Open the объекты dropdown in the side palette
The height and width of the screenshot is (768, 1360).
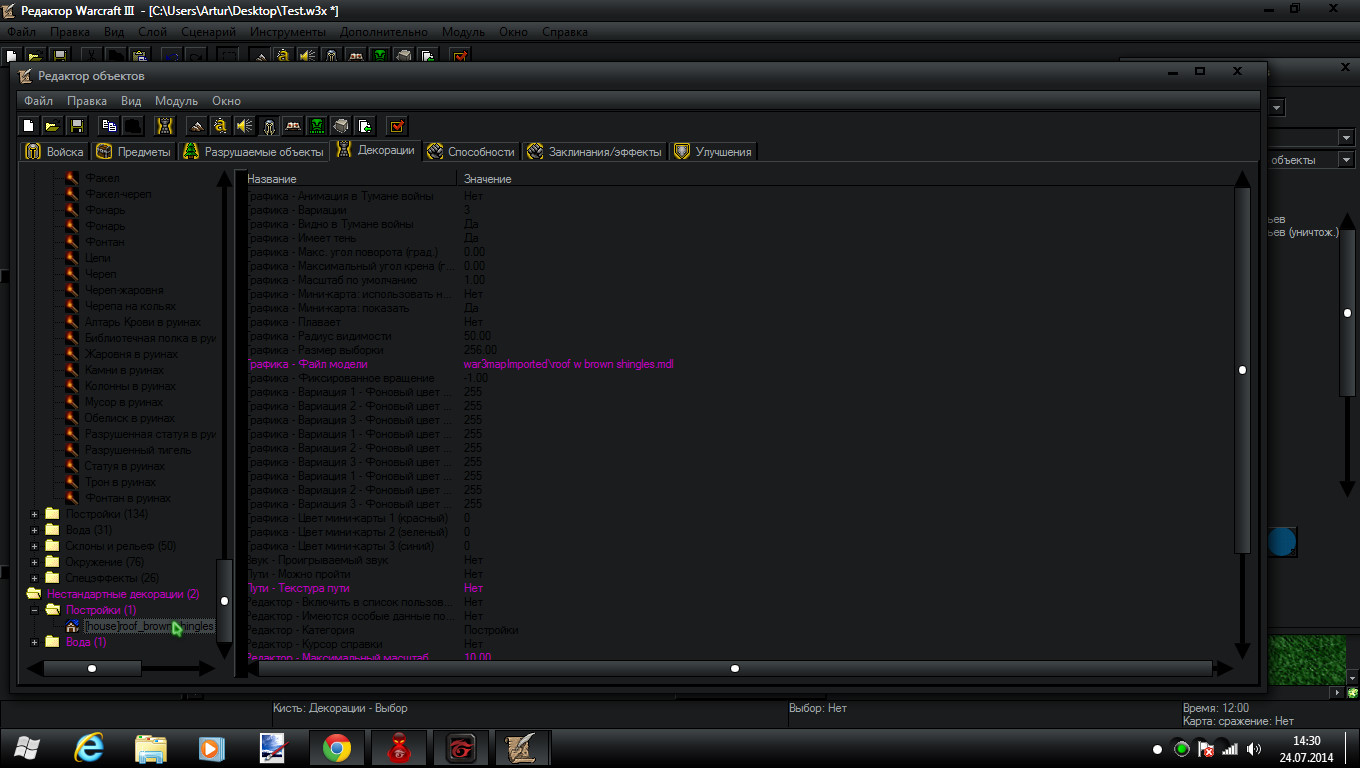(x=1346, y=160)
